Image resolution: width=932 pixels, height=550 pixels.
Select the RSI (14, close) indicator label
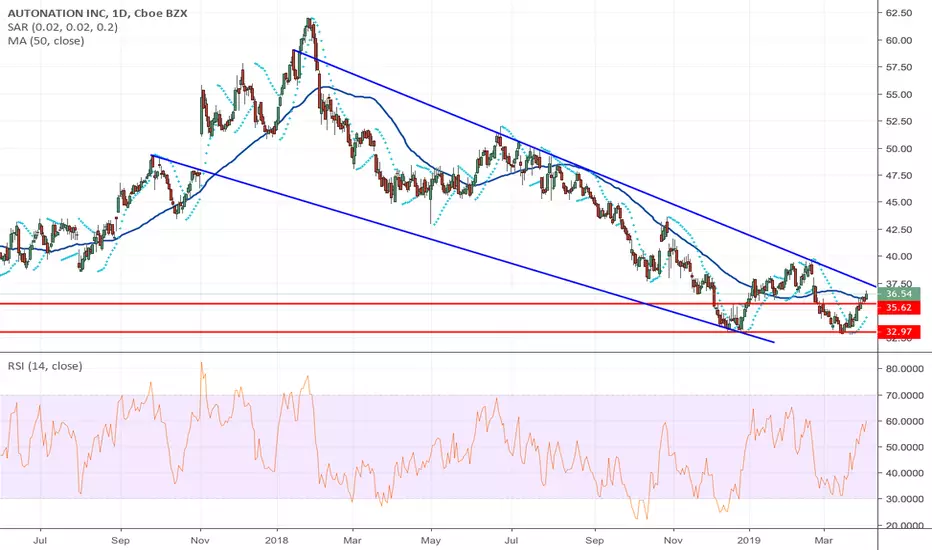[x=45, y=366]
